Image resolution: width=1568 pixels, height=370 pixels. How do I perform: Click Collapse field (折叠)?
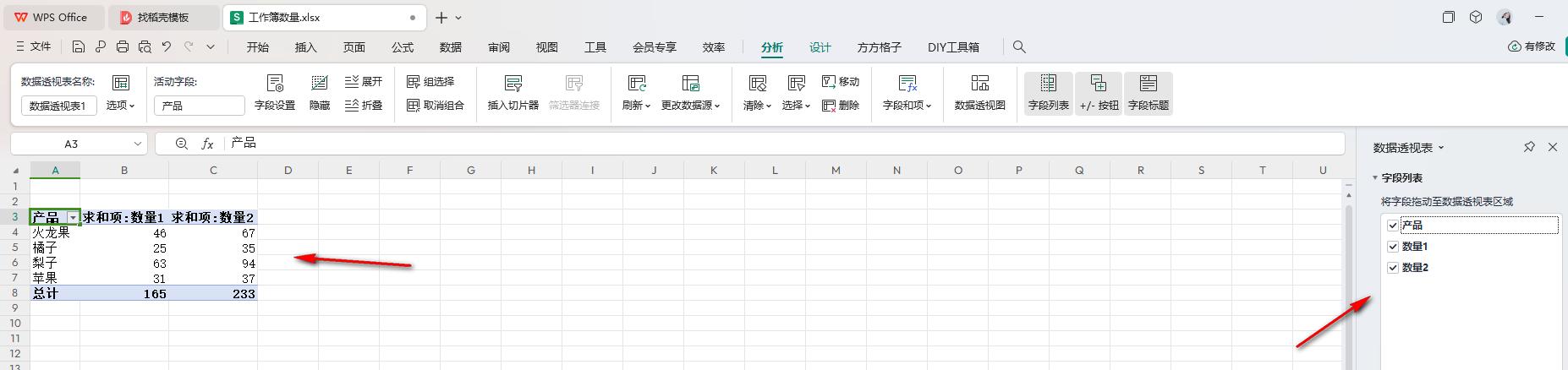(364, 106)
